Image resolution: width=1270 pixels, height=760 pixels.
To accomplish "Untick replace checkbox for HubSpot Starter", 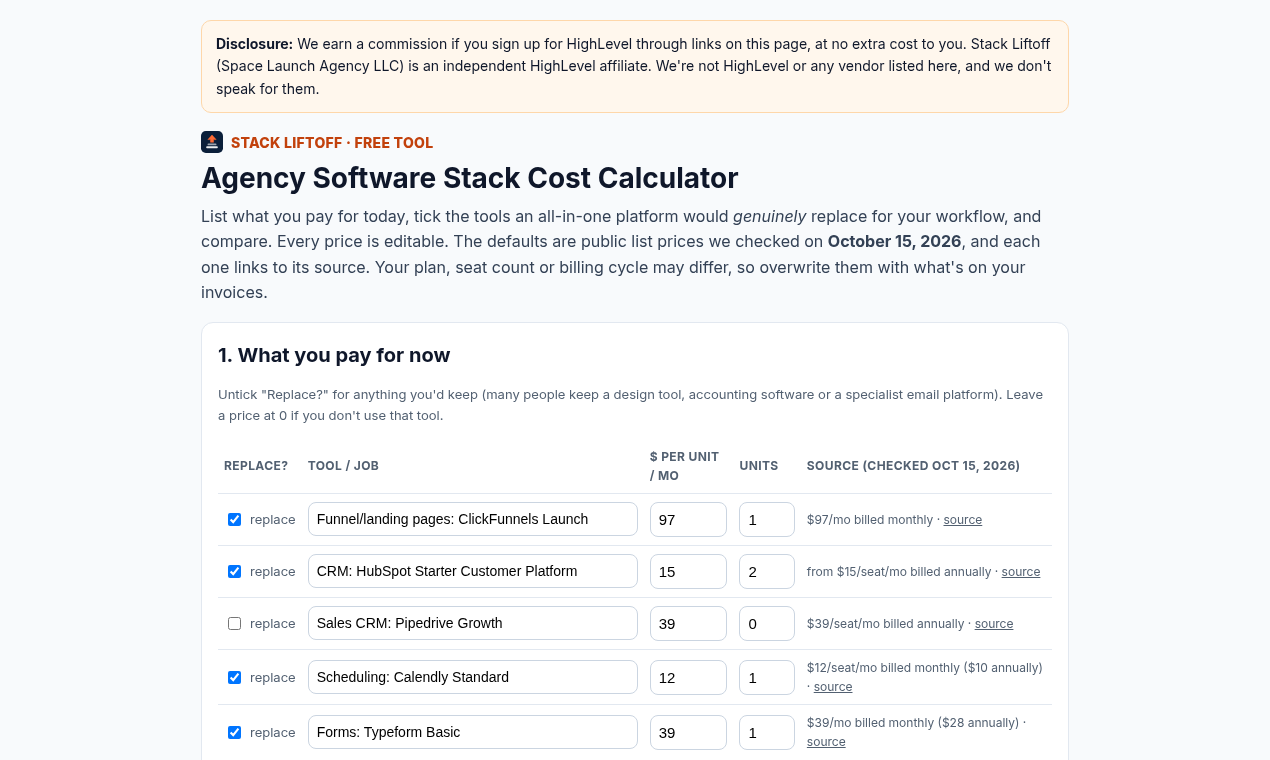I will click(235, 572).
